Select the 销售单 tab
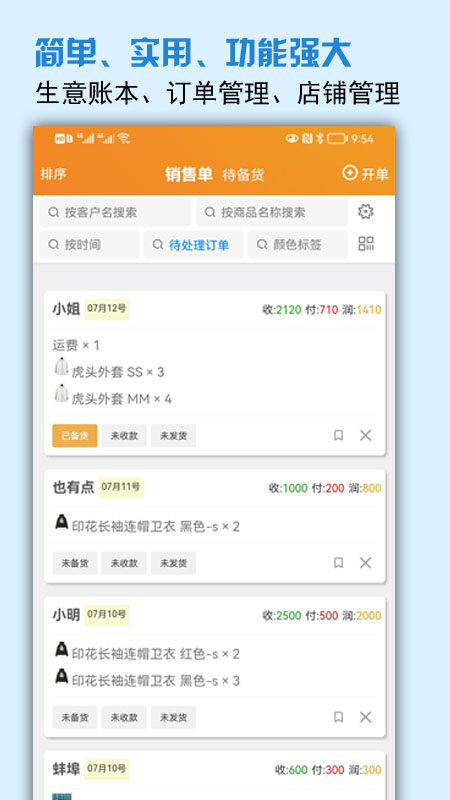This screenshot has width=450, height=800. click(189, 174)
